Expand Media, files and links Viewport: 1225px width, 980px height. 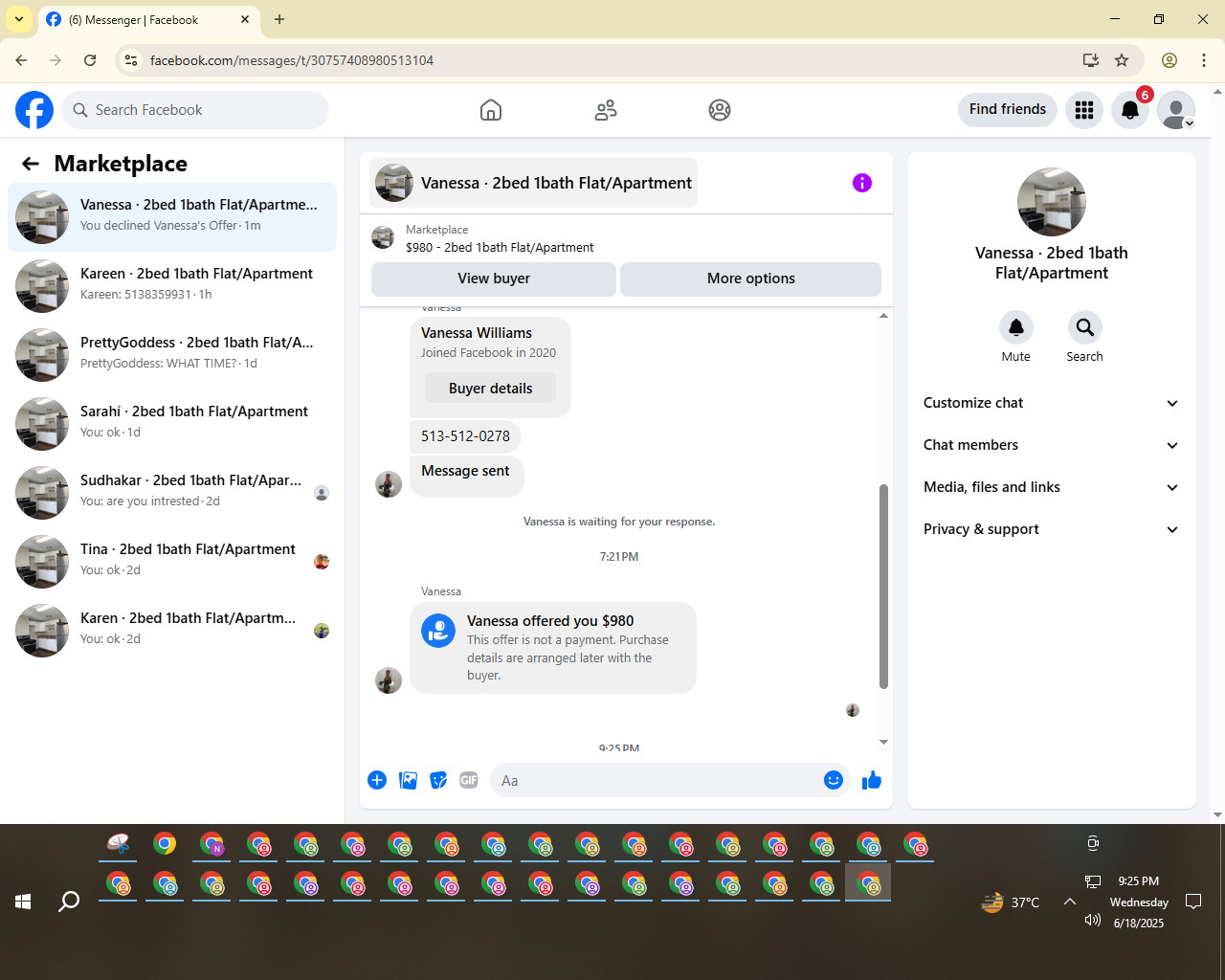tap(1052, 487)
